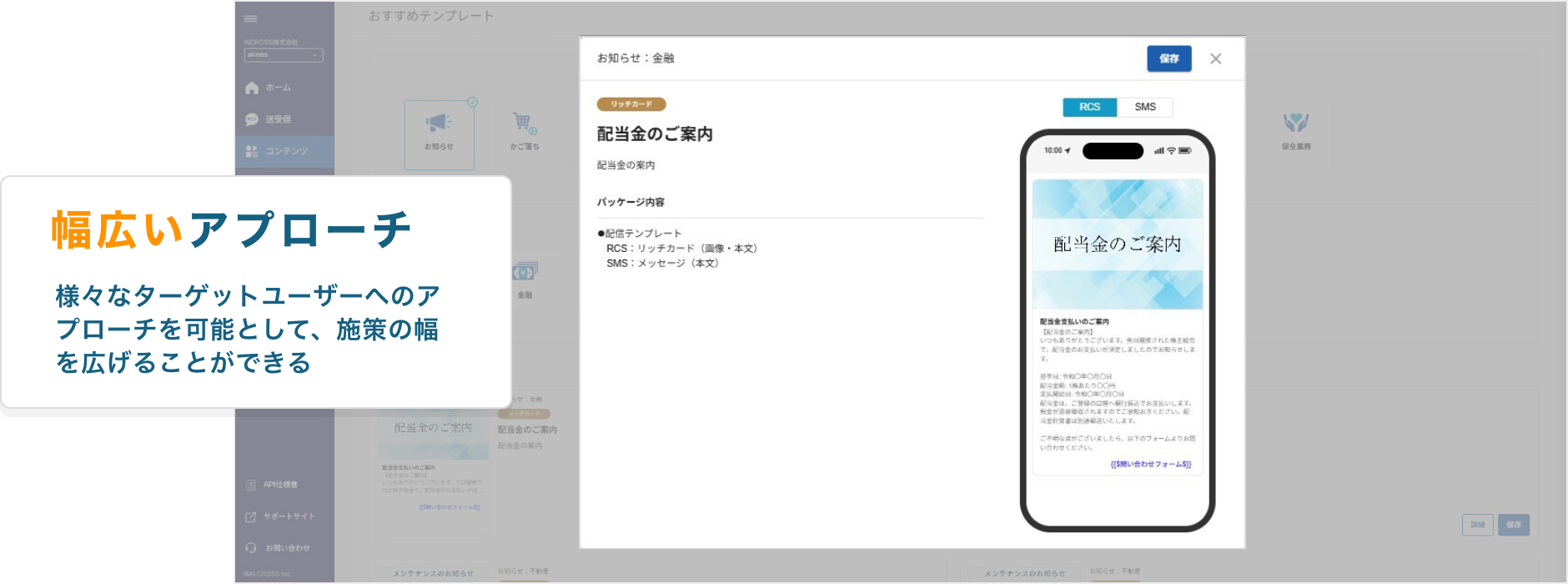Viewport: 1568px width, 584px height.
Task: Choose the かご落ち shopping cart icon
Action: [x=525, y=124]
